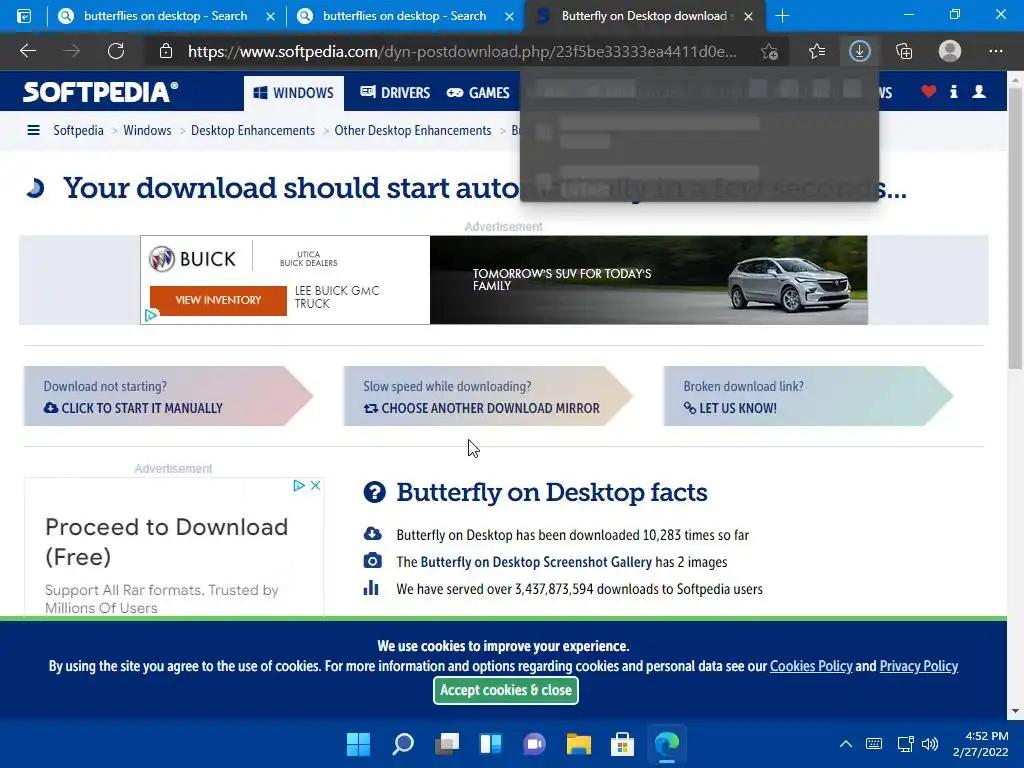This screenshot has width=1024, height=768.
Task: Click the Edge icon on taskbar
Action: (667, 744)
